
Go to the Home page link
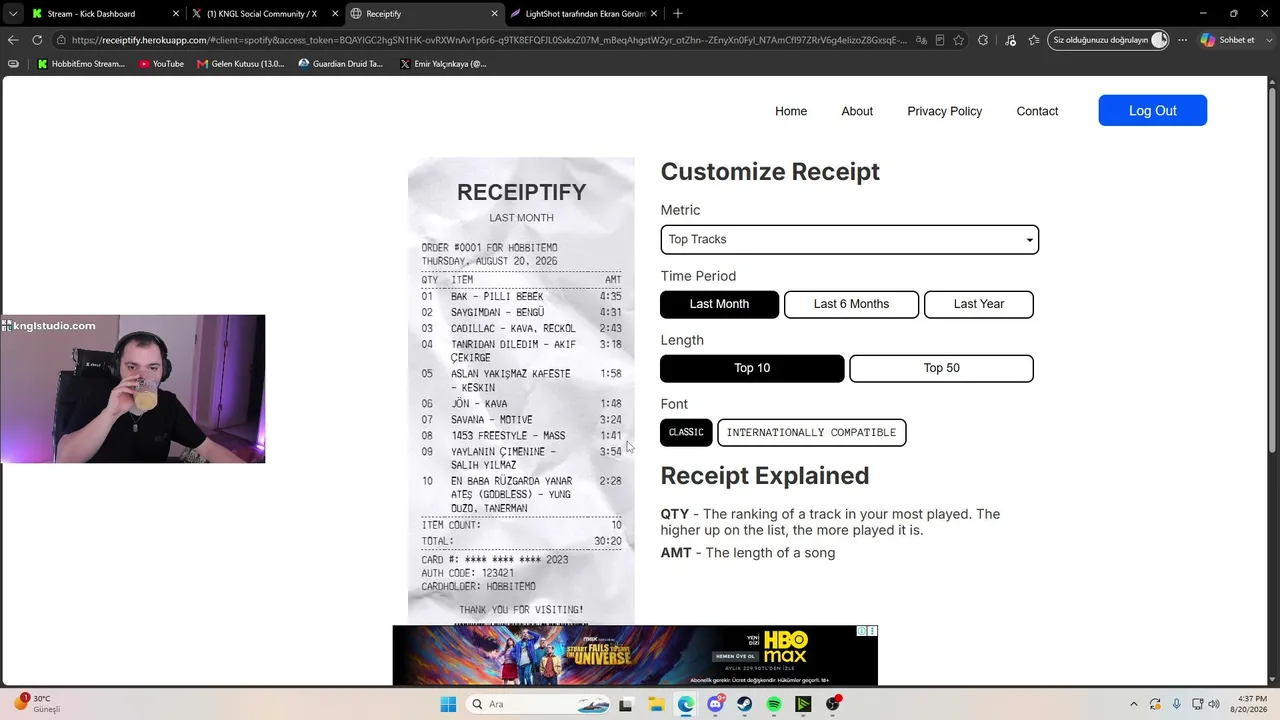tap(791, 111)
